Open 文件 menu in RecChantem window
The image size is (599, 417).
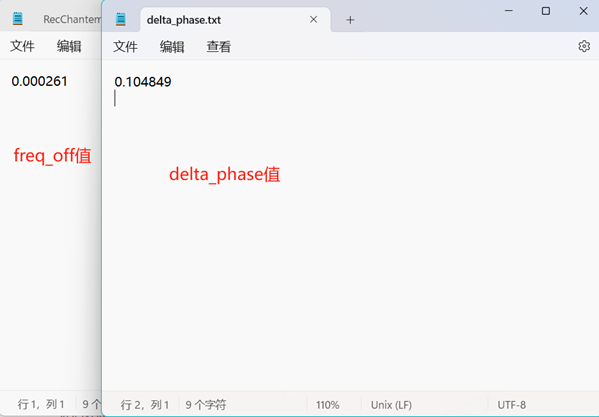tap(22, 46)
